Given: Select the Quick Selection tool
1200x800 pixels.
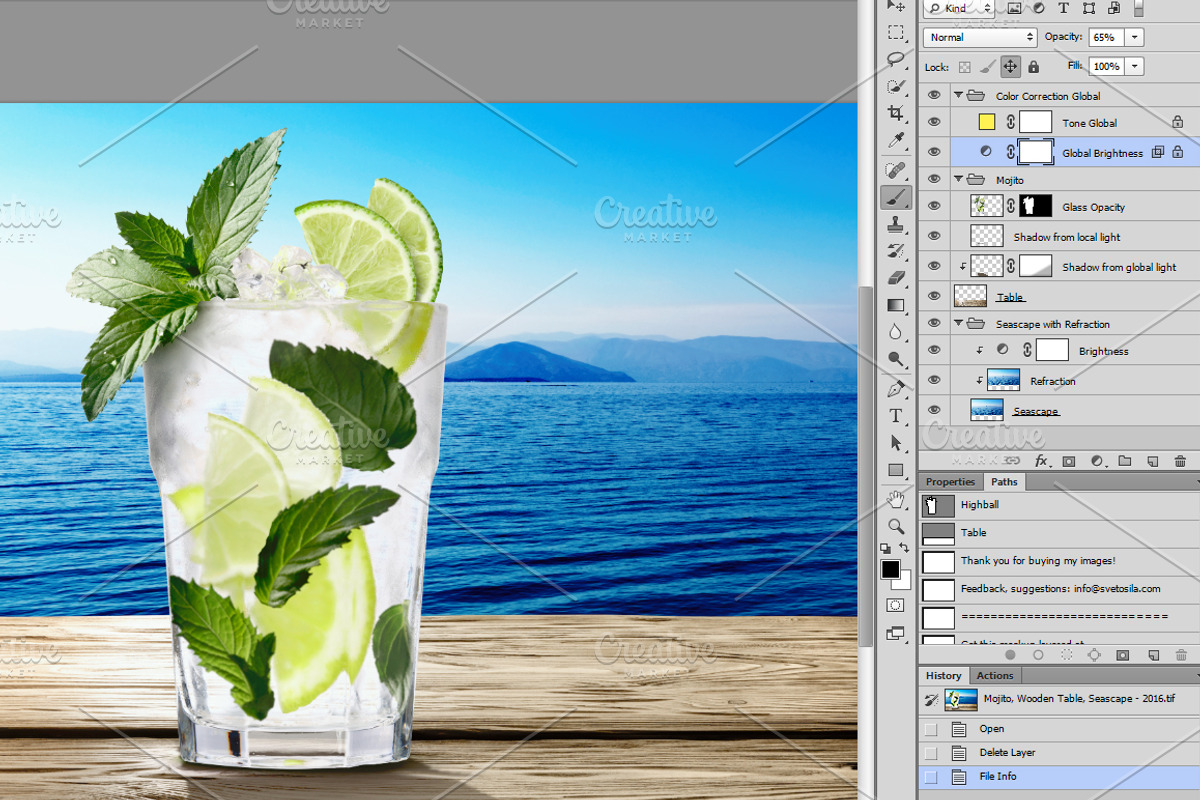Looking at the screenshot, I should 896,86.
